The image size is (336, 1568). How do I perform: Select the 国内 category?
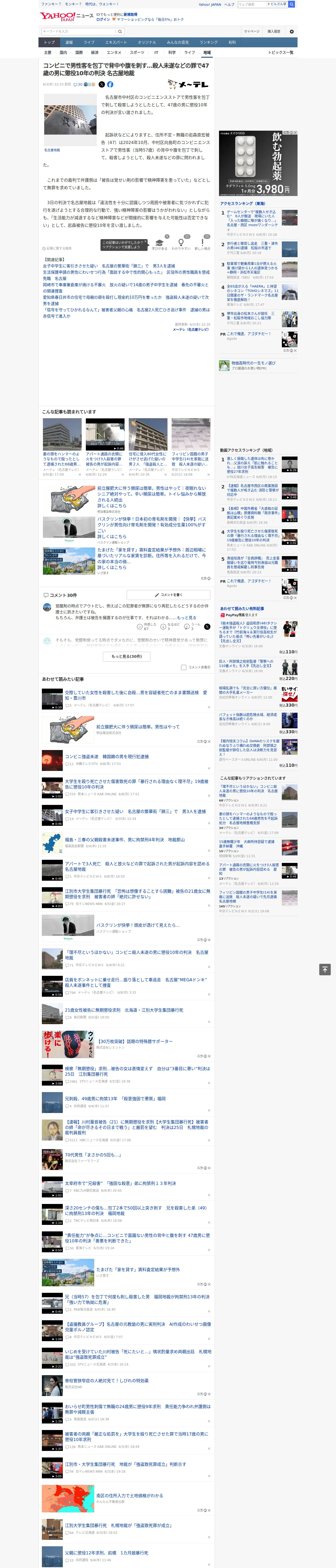[63, 52]
